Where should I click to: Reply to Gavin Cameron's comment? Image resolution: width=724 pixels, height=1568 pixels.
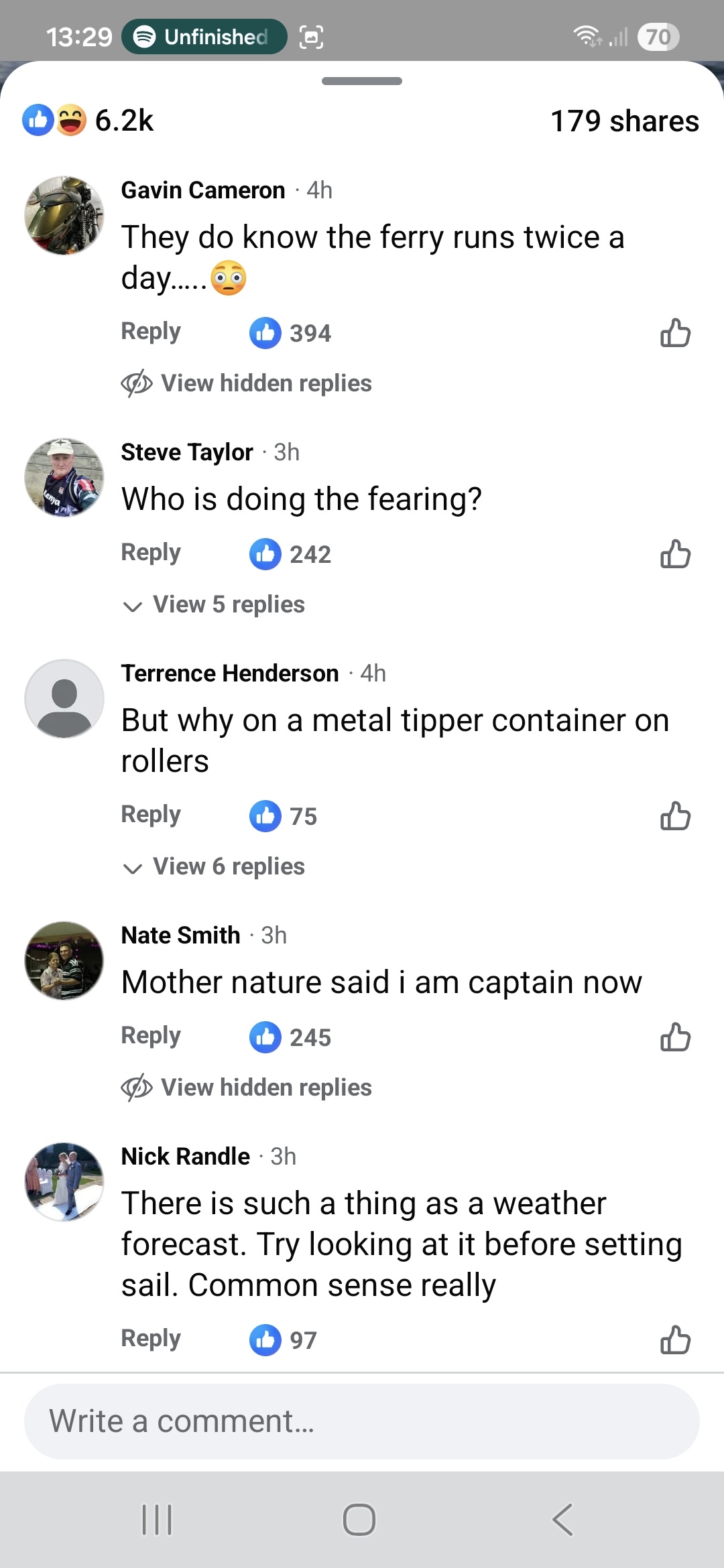(x=151, y=331)
